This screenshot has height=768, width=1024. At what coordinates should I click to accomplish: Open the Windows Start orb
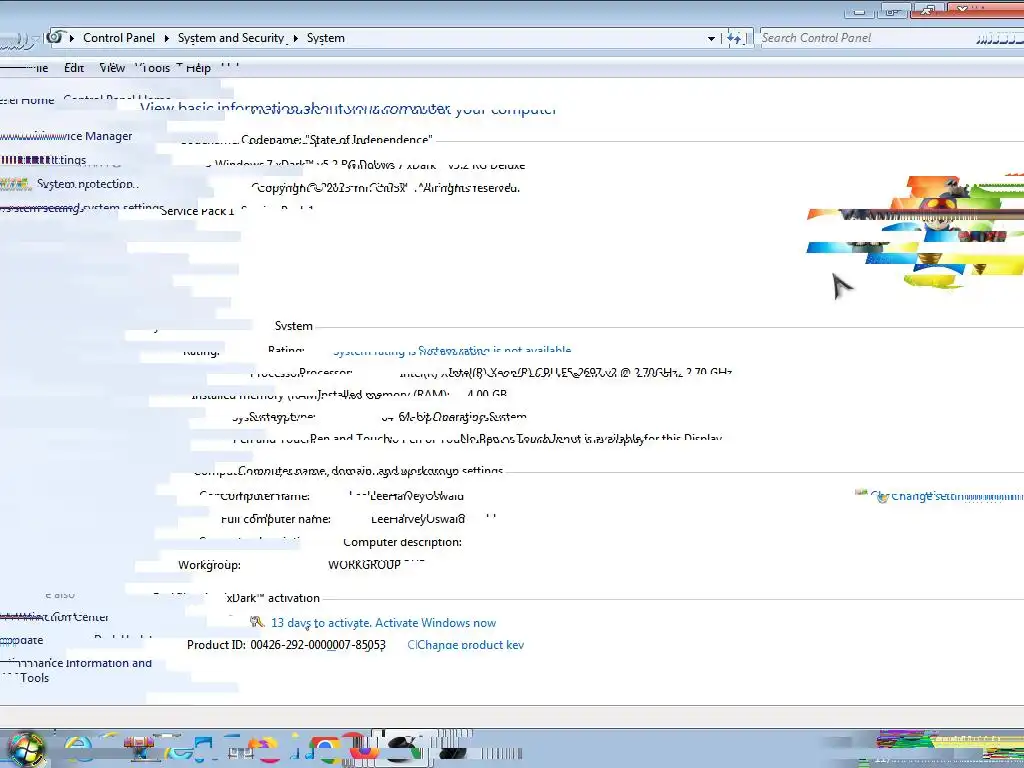[x=25, y=749]
